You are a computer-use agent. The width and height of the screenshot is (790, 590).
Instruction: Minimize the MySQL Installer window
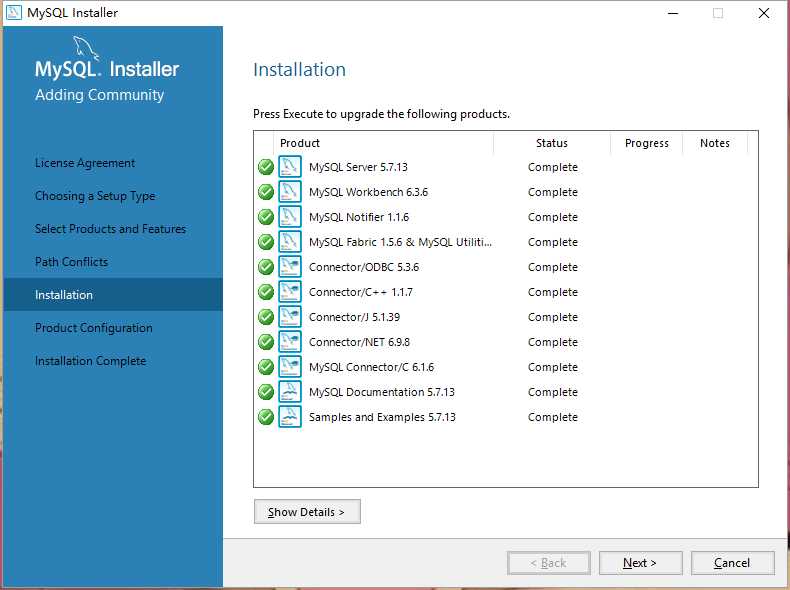pyautogui.click(x=673, y=13)
